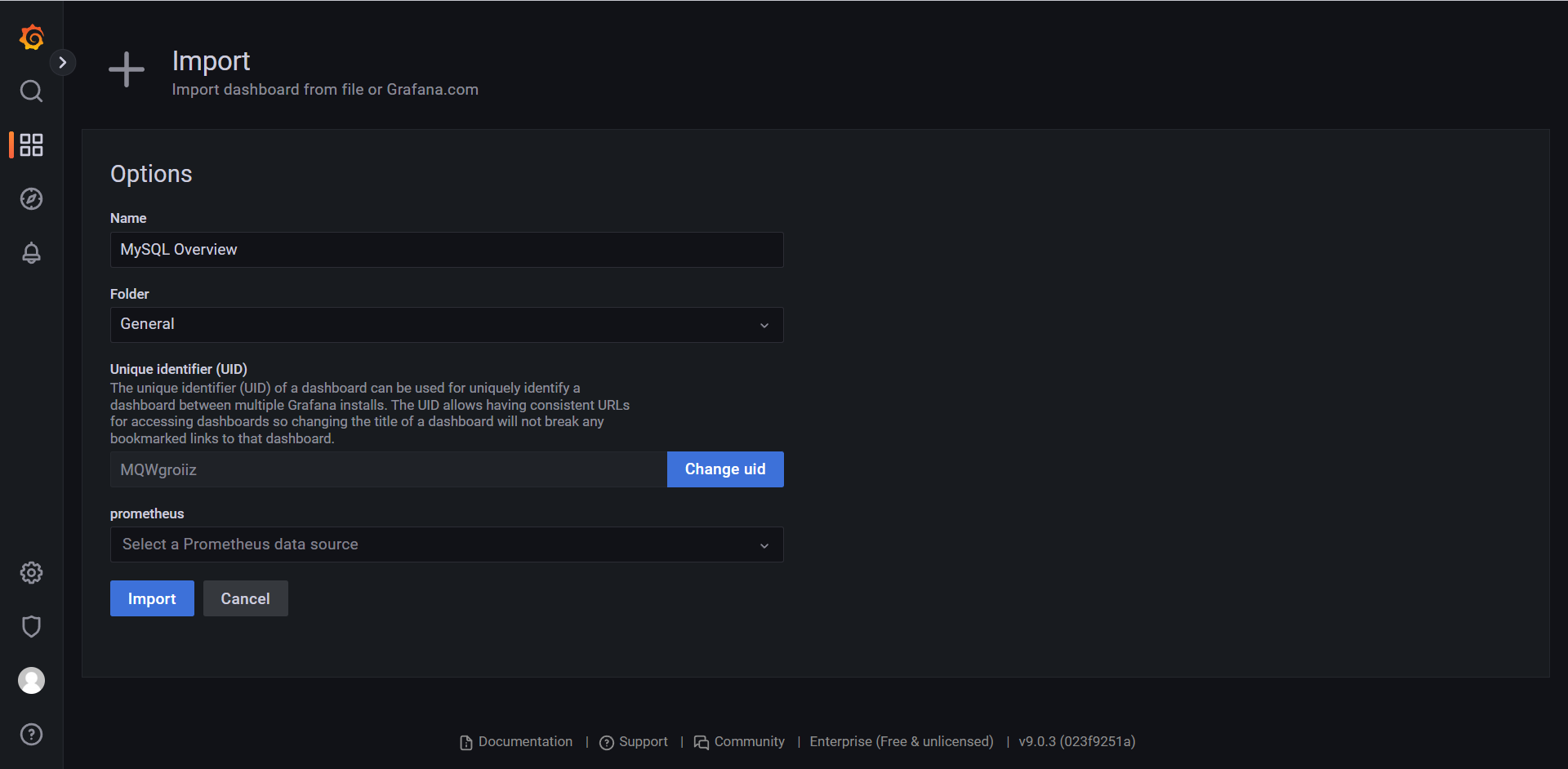
Task: Open the Server admin shield icon
Action: (31, 626)
